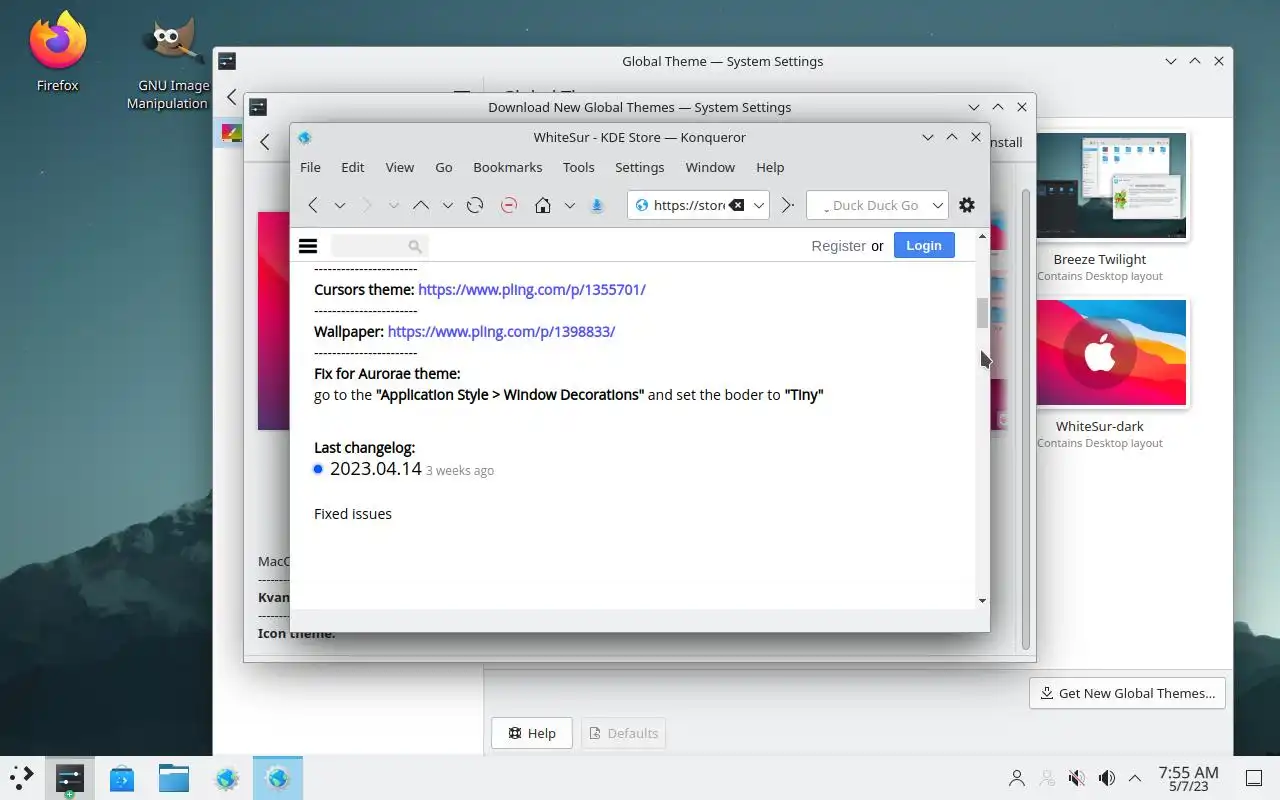Stop loading with red stop icon
This screenshot has height=800, width=1280.
509,205
